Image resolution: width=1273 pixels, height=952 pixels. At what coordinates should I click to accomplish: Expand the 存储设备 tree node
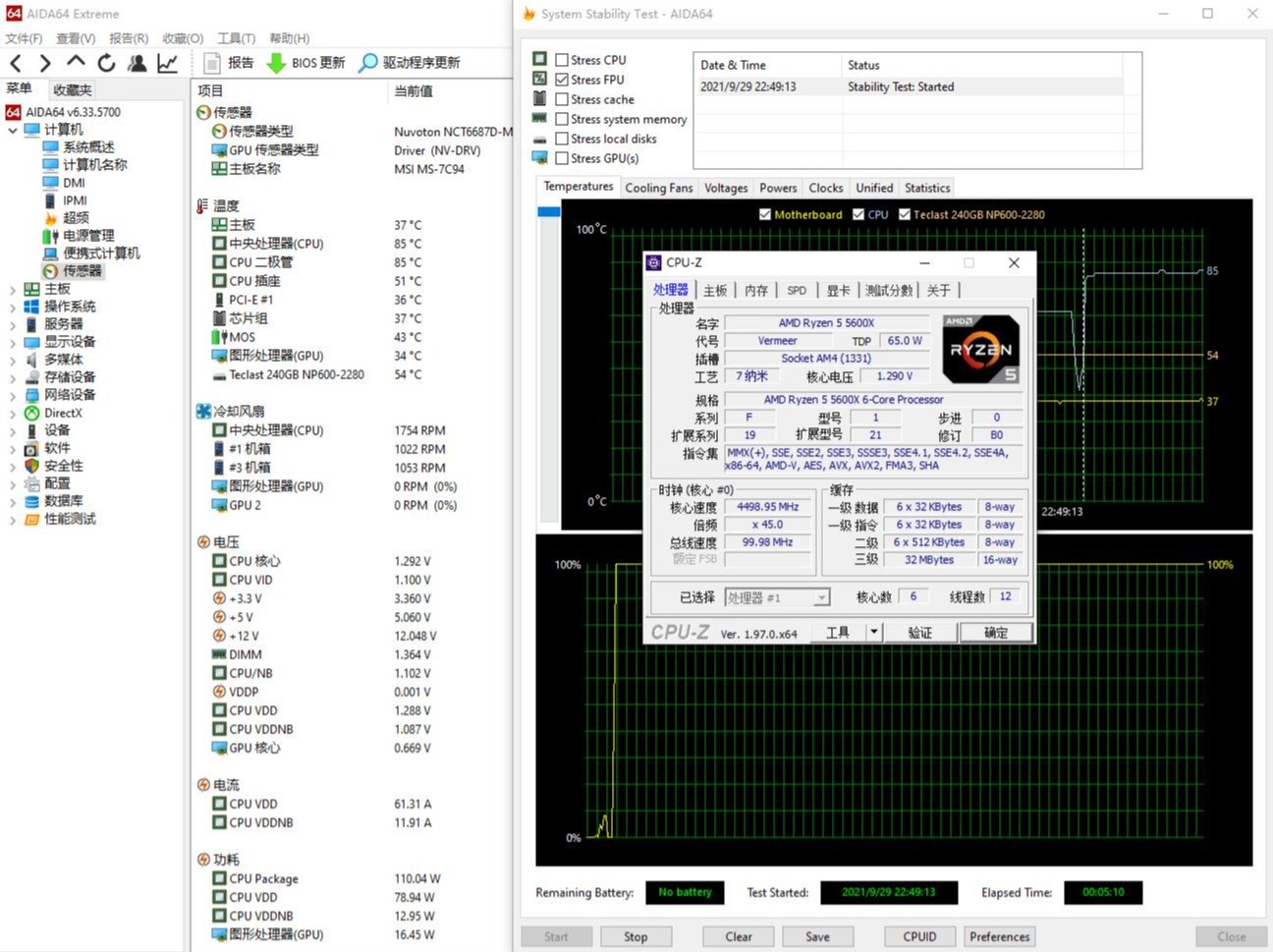12,377
